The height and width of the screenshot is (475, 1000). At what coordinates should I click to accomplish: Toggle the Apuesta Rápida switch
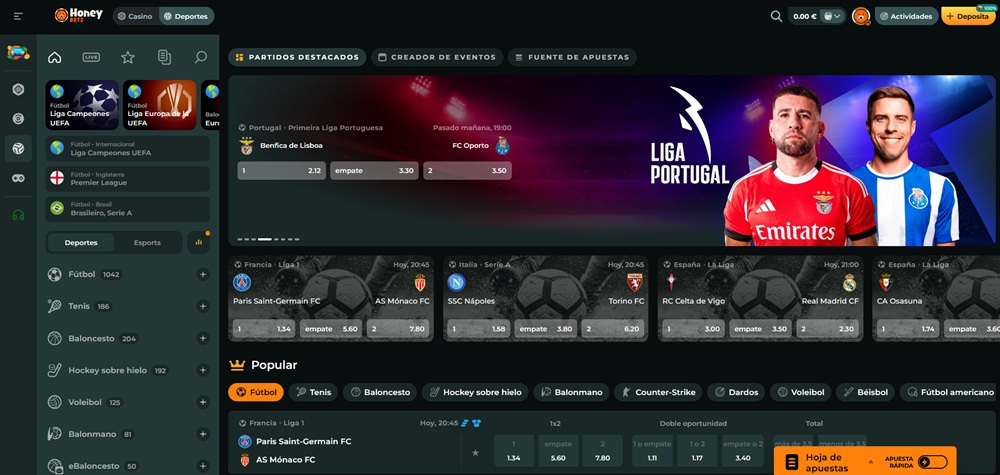pos(932,462)
